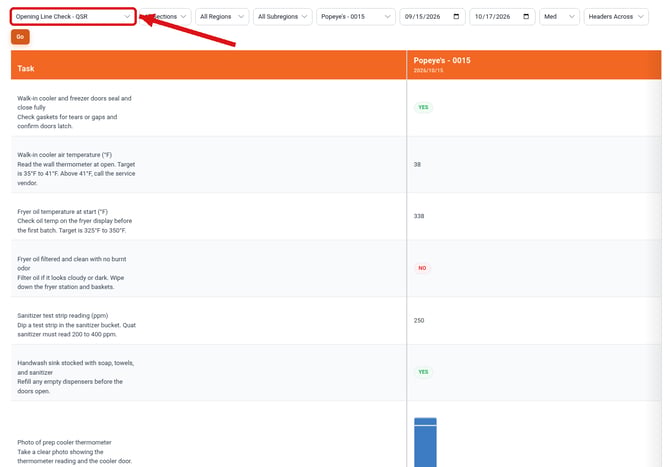
Task: Click the start date field 09/15/2026
Action: click(x=432, y=17)
